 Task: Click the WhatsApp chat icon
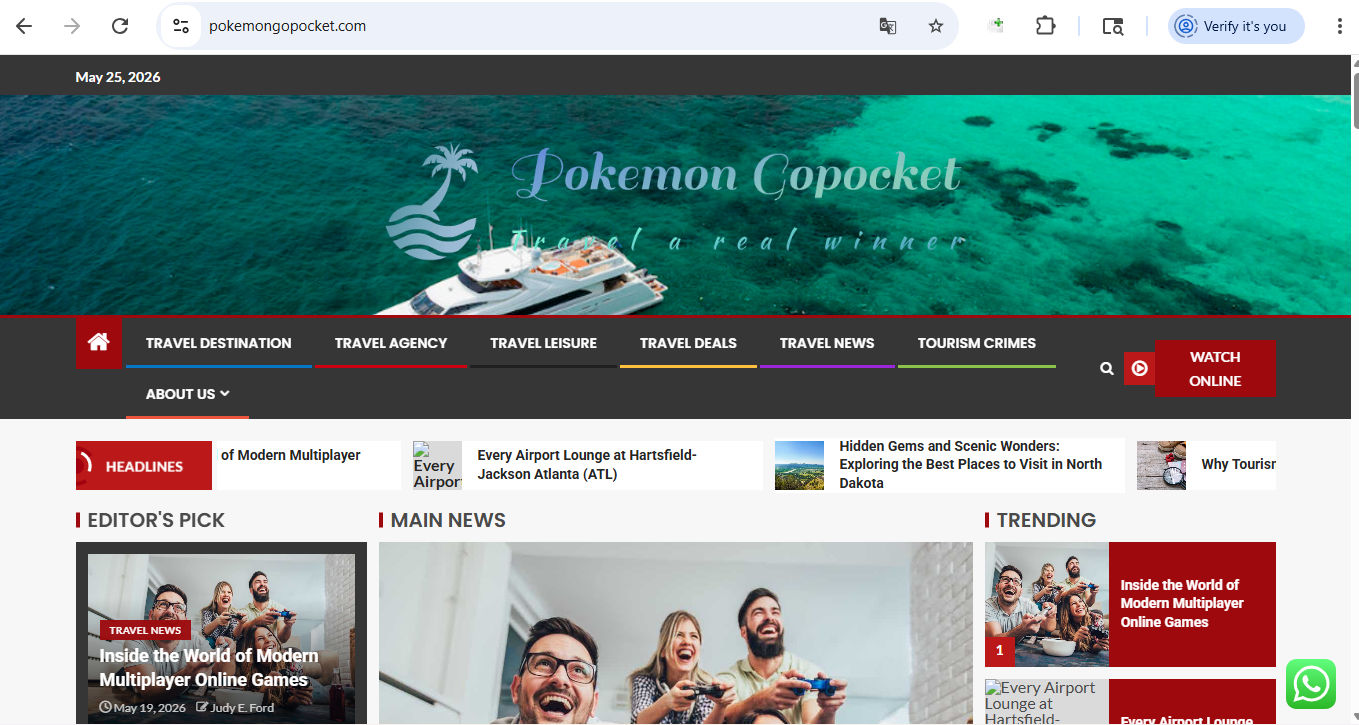(x=1311, y=684)
